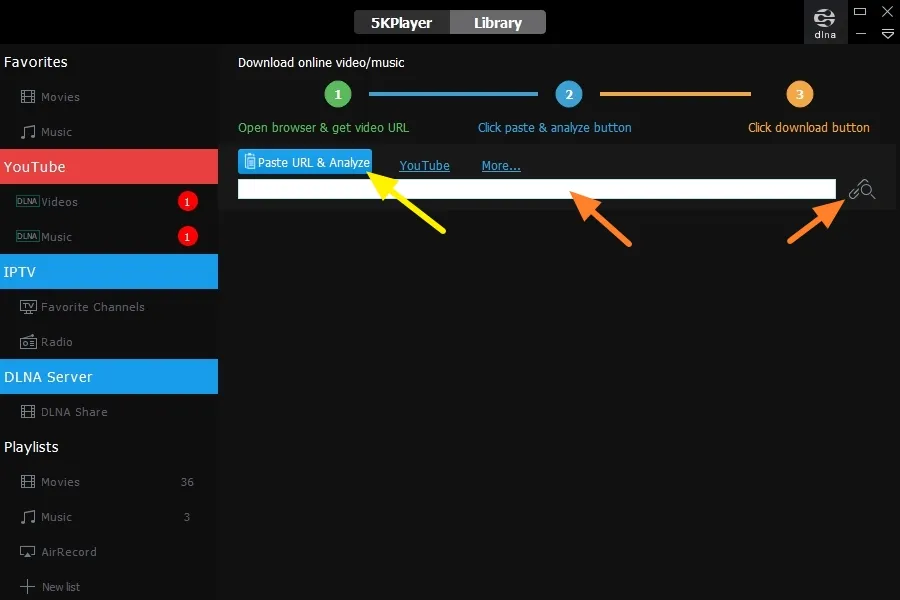Click the video URL input field
The width and height of the screenshot is (900, 600).
pos(536,189)
